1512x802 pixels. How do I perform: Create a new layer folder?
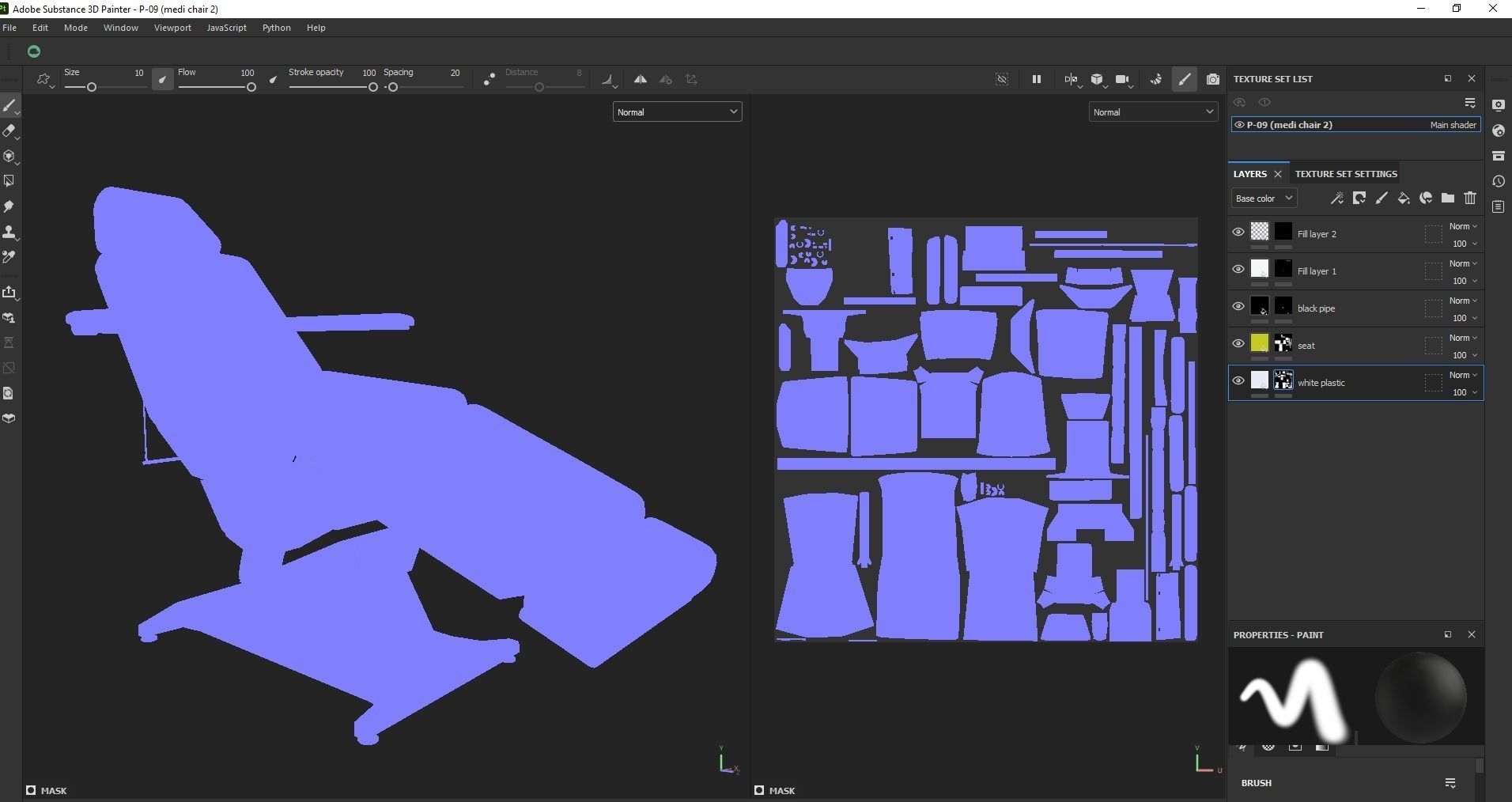(x=1448, y=199)
